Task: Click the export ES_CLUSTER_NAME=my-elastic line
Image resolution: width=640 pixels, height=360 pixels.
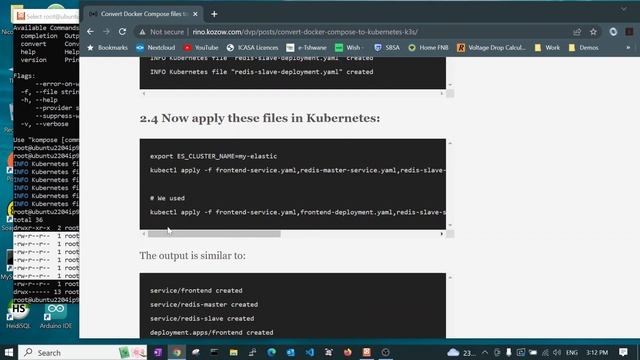Action: (x=213, y=156)
